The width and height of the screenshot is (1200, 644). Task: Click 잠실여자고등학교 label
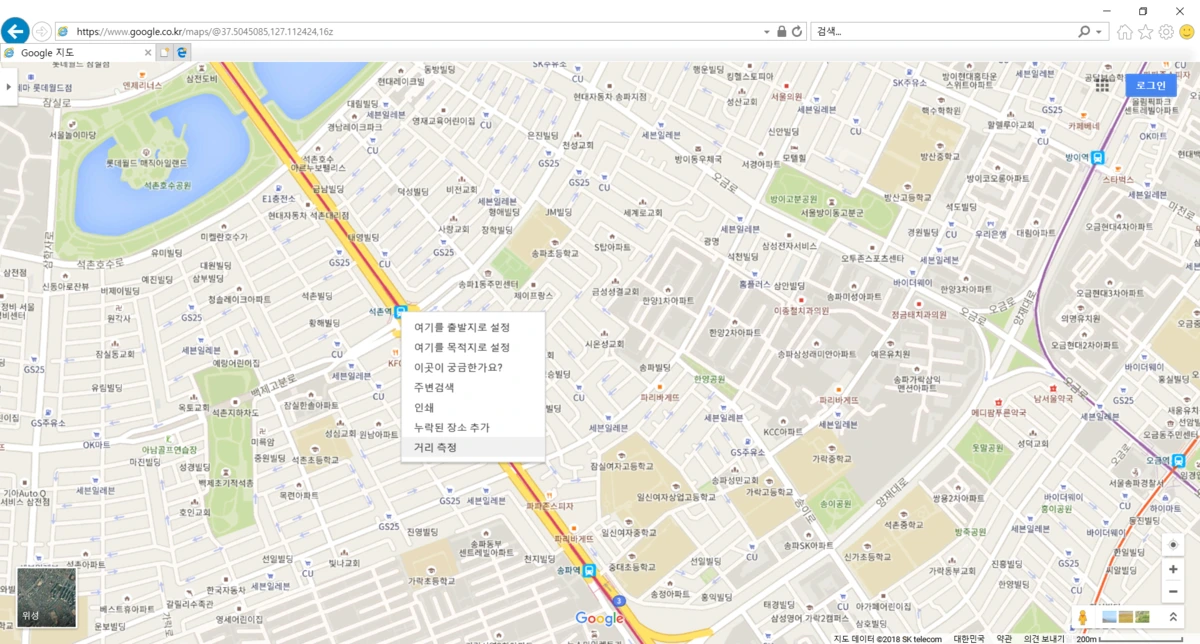pyautogui.click(x=622, y=466)
